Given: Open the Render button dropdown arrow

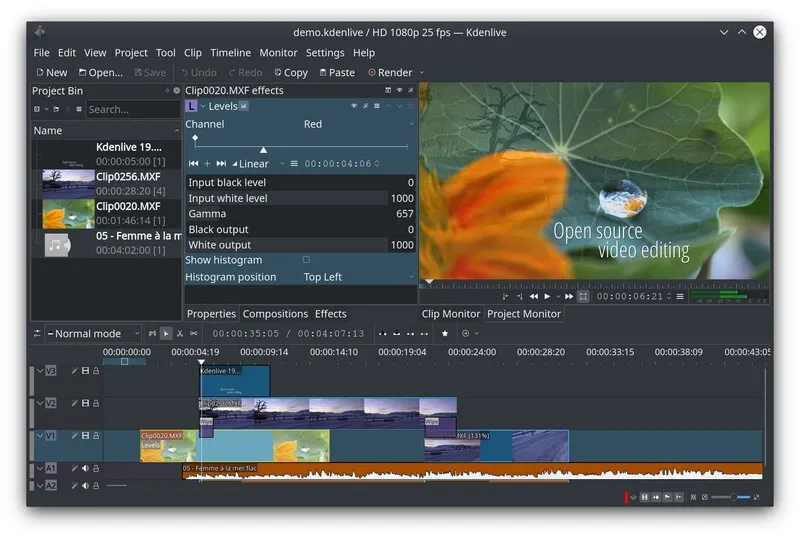Looking at the screenshot, I should (422, 72).
